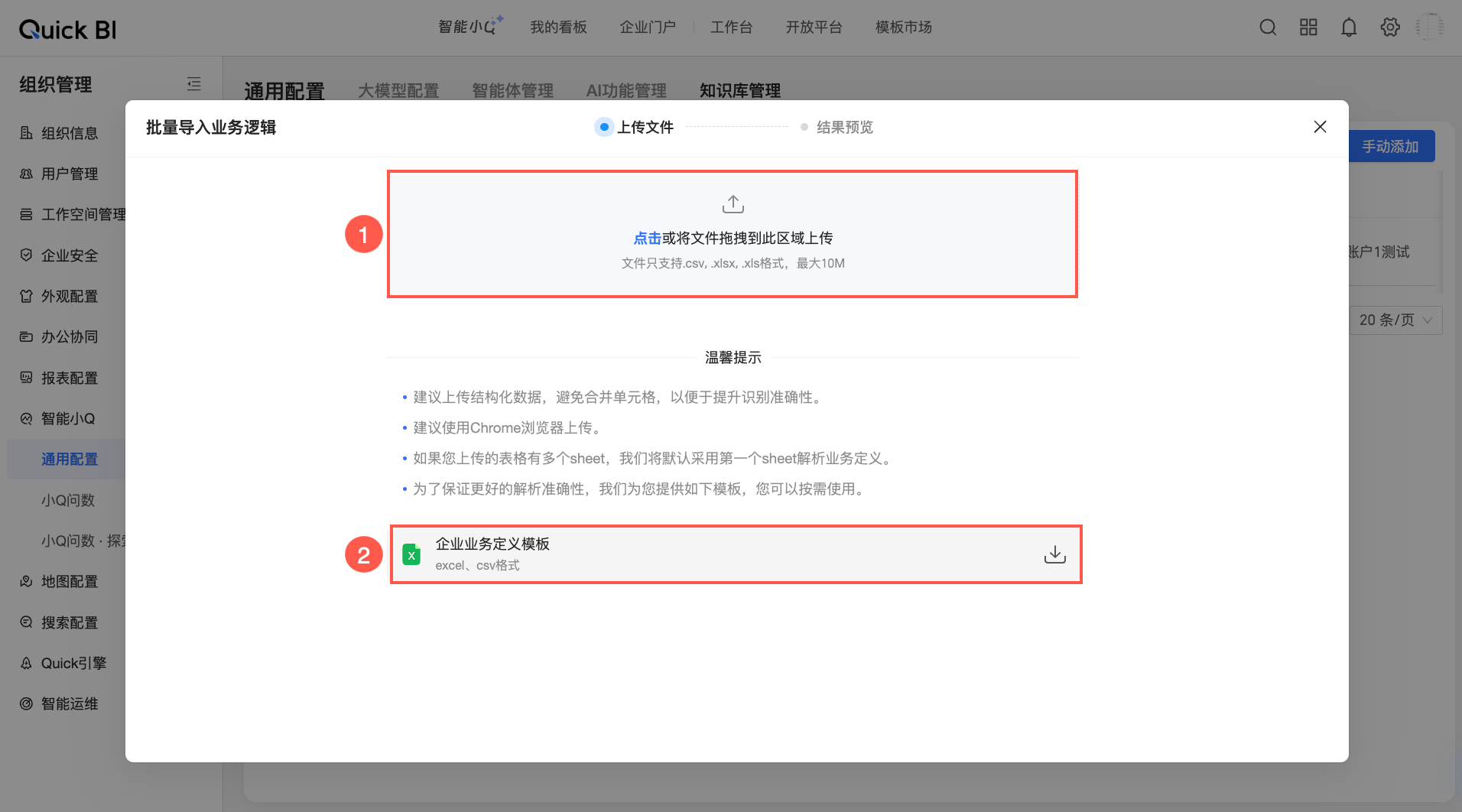Screen dimensions: 1462x812
Task: Click the 用户管理 sidebar icon
Action: pyautogui.click(x=26, y=174)
